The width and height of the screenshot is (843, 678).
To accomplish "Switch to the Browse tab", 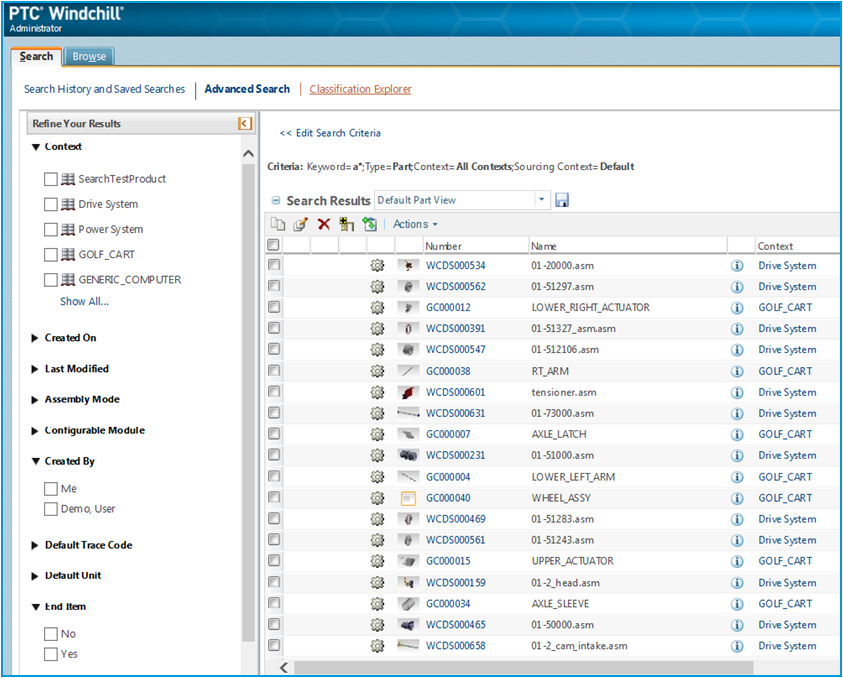I will [x=89, y=56].
